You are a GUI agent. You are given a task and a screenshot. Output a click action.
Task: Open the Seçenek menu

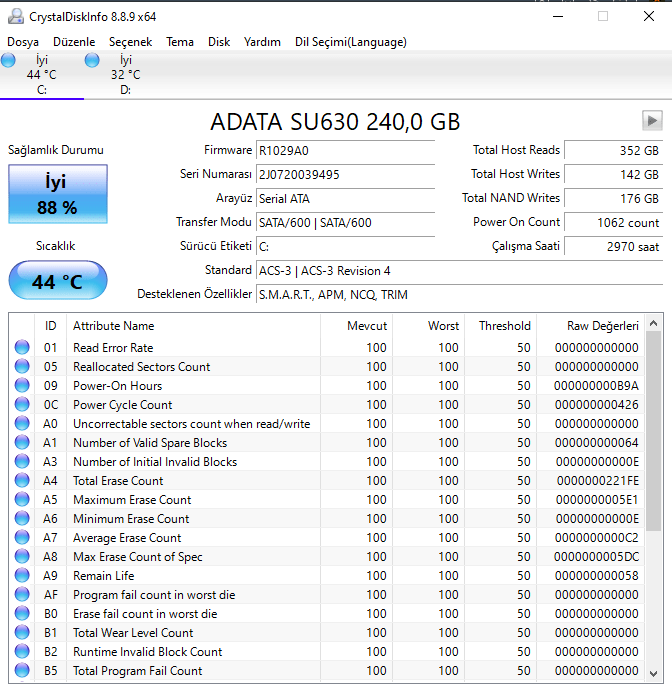[130, 42]
